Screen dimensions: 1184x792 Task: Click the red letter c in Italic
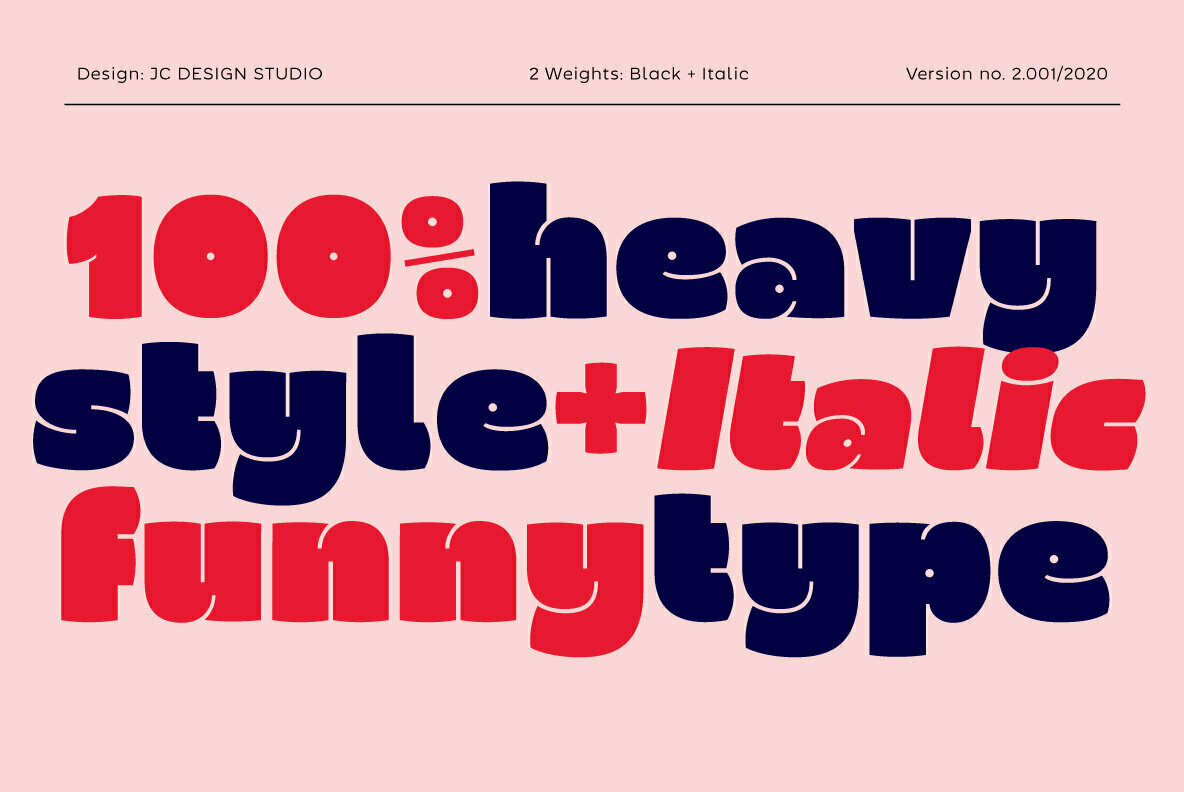pos(1095,420)
